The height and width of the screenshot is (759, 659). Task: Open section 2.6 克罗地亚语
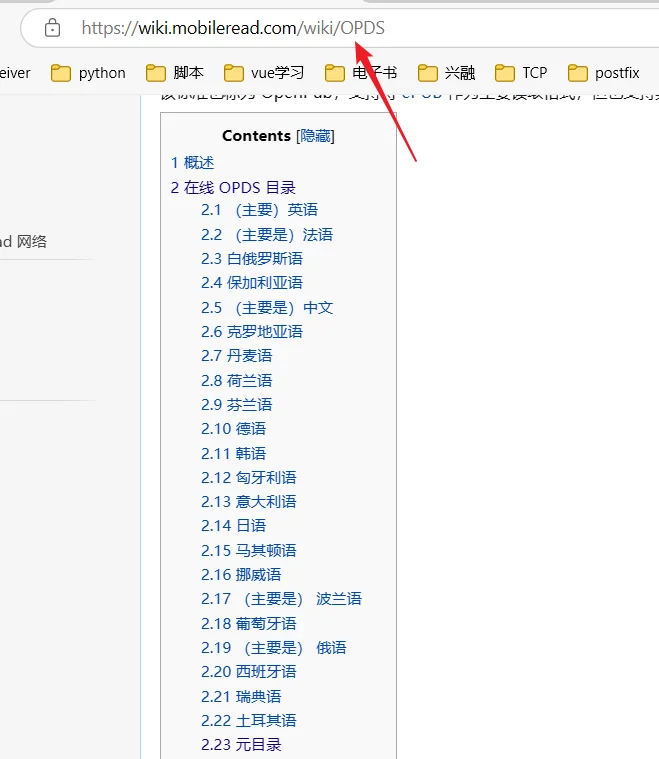[252, 332]
